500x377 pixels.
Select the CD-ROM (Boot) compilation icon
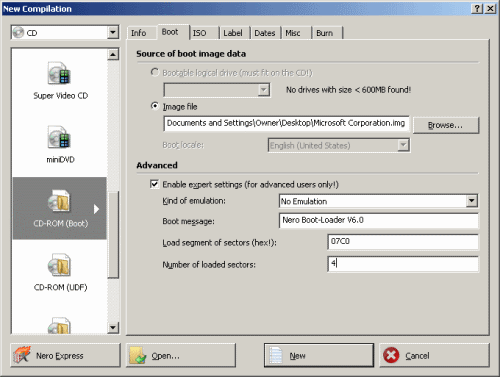pyautogui.click(x=60, y=201)
